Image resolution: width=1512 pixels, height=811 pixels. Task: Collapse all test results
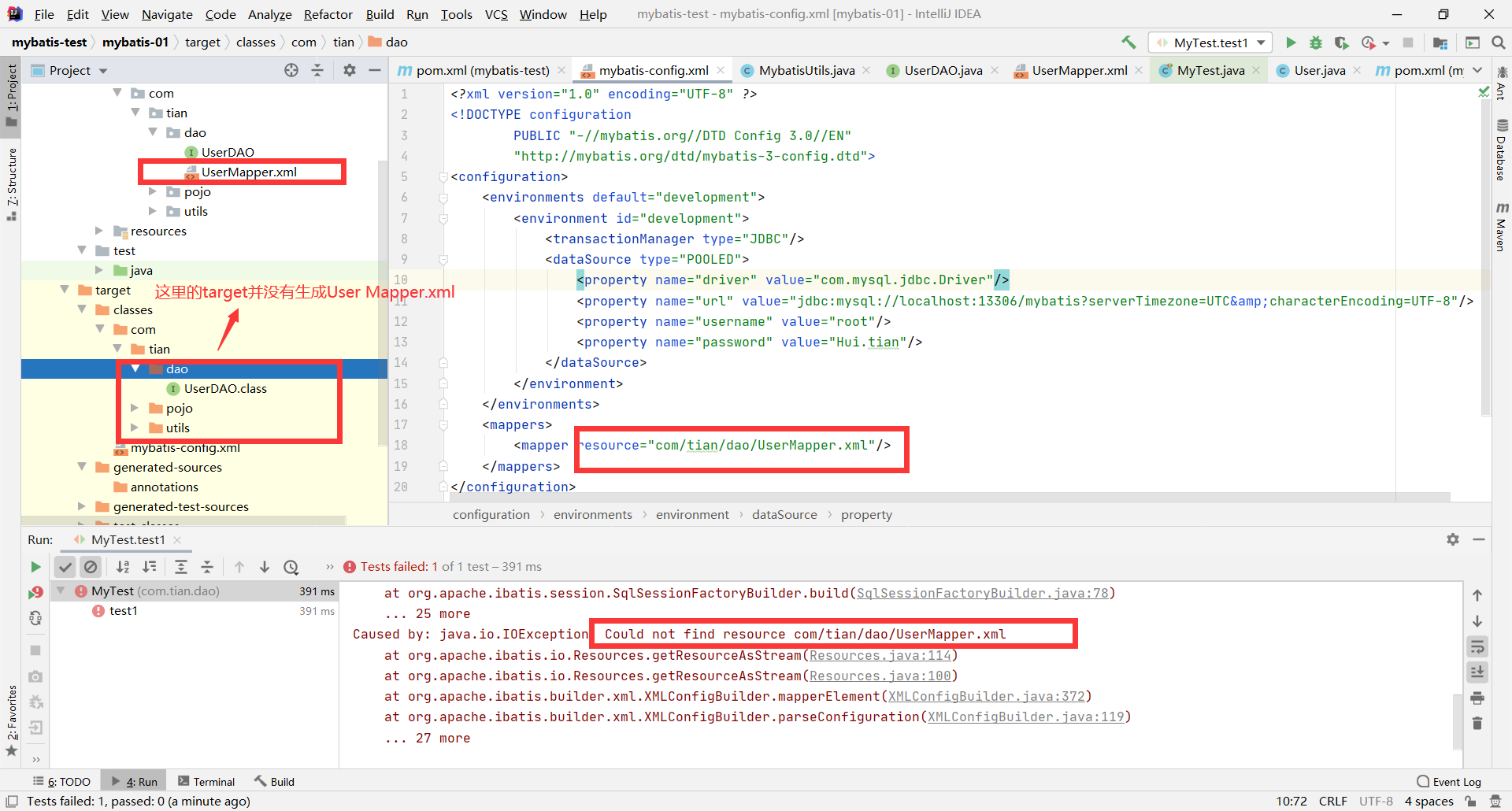[207, 567]
